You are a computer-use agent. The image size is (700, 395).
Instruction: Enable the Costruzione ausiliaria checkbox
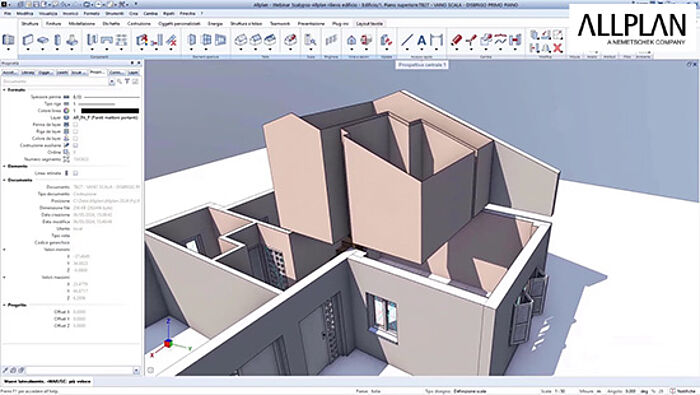[75, 146]
